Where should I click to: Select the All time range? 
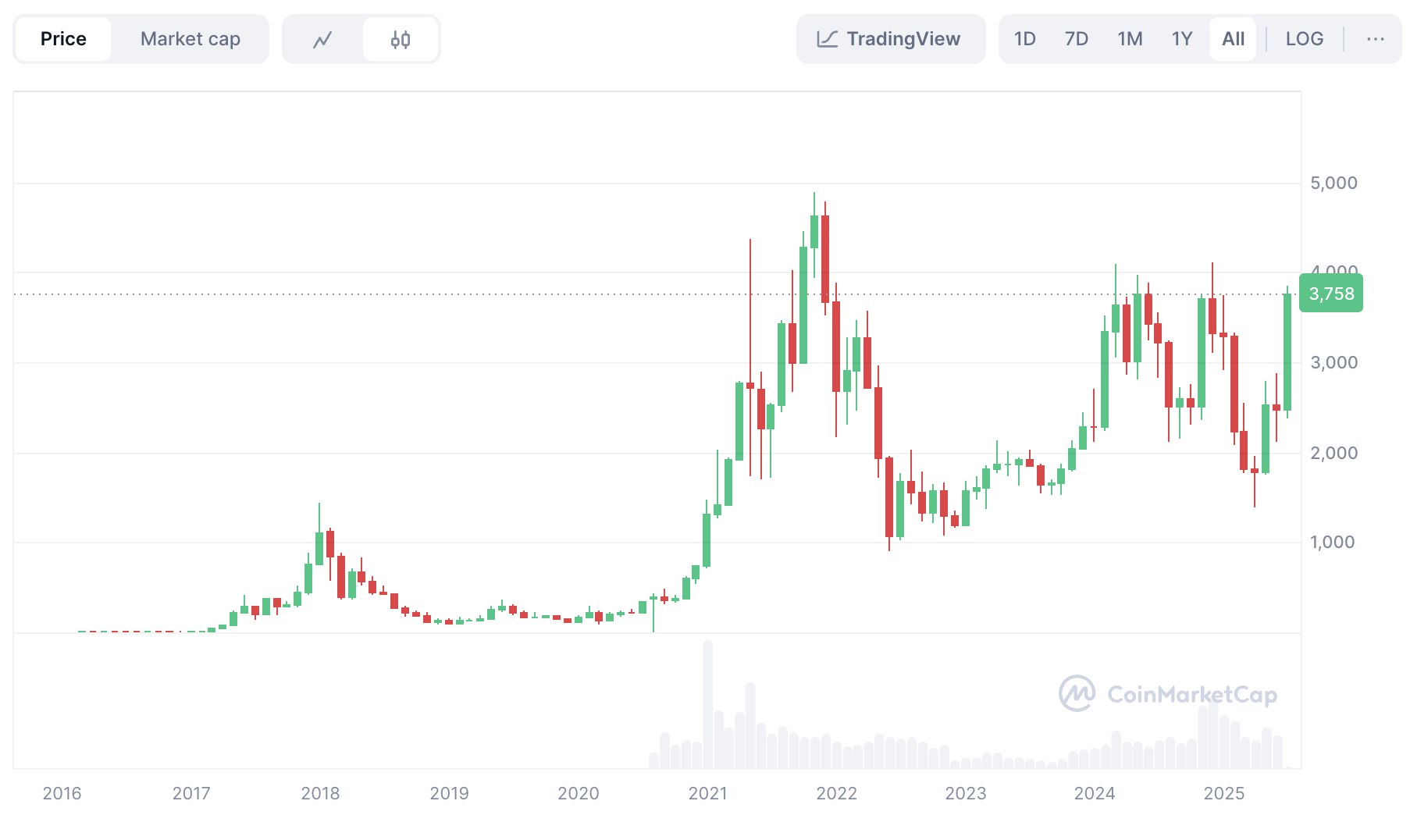pyautogui.click(x=1233, y=39)
